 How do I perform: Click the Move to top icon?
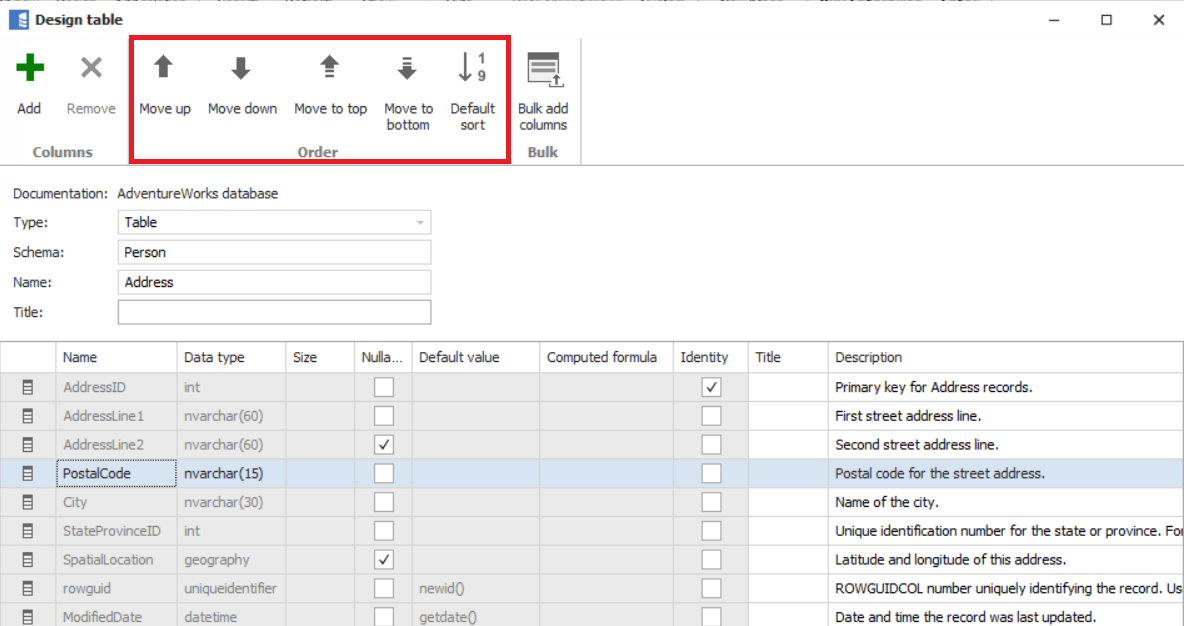click(x=330, y=69)
